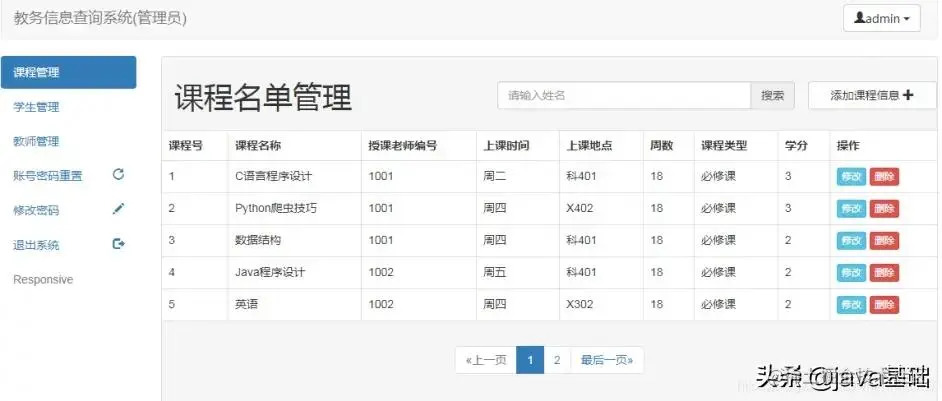Choose 退出系统 in the sidebar
The height and width of the screenshot is (401, 942).
pos(36,245)
